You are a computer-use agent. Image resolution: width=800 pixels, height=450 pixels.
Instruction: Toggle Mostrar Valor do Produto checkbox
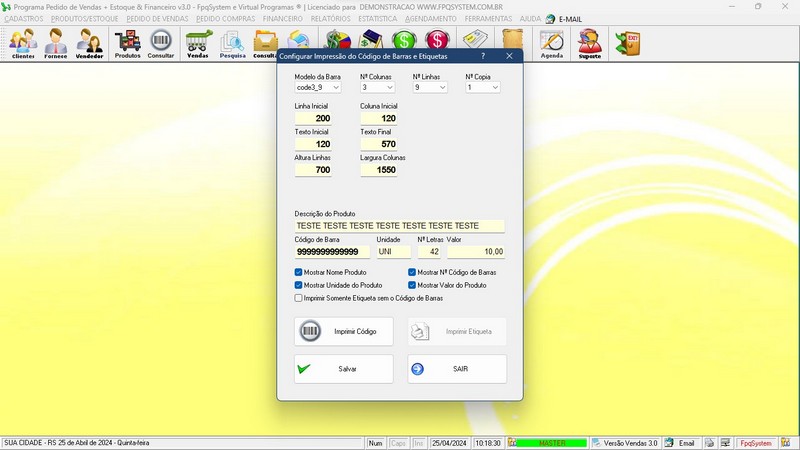(x=412, y=285)
